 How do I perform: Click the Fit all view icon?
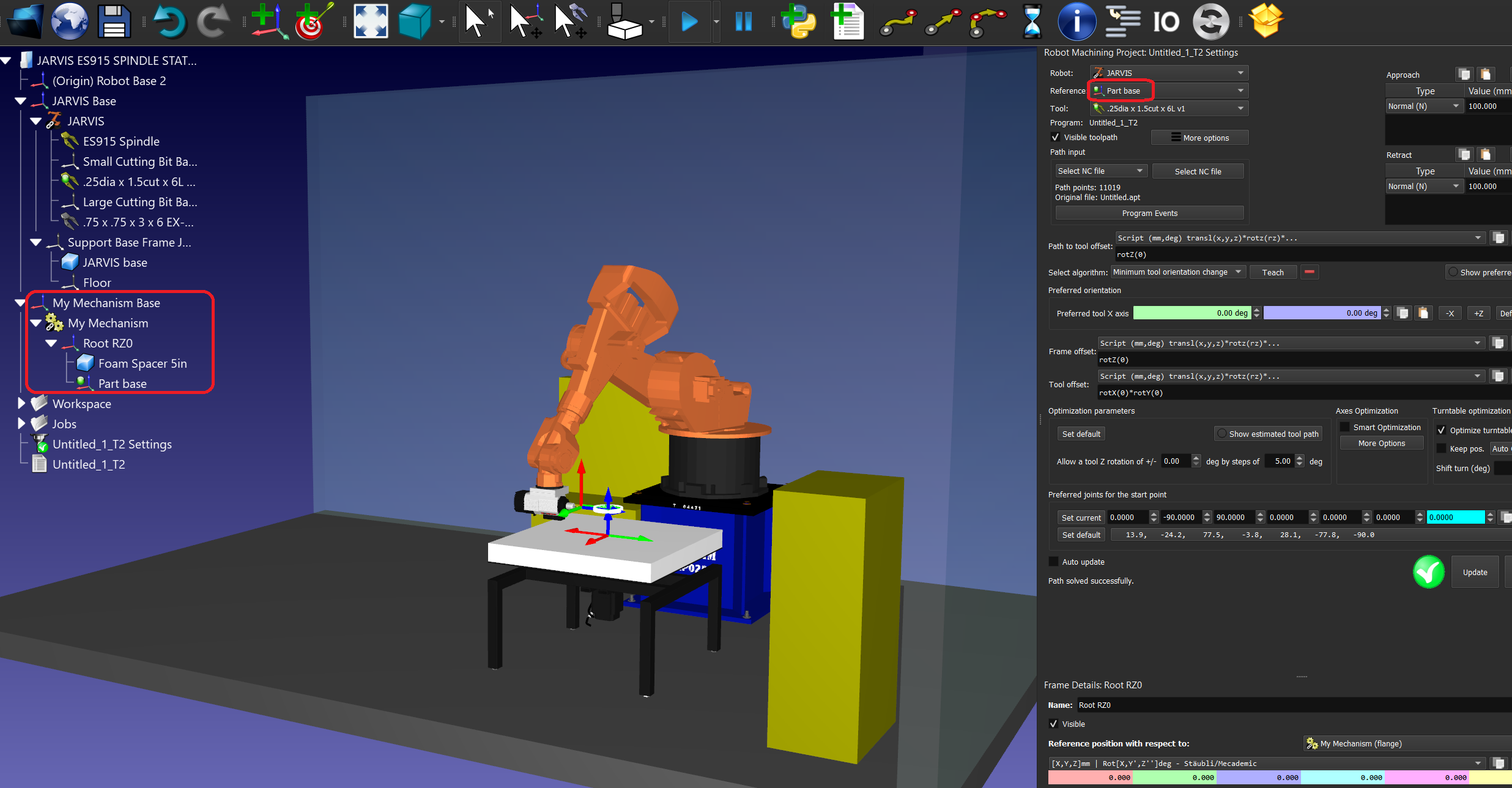[x=371, y=21]
